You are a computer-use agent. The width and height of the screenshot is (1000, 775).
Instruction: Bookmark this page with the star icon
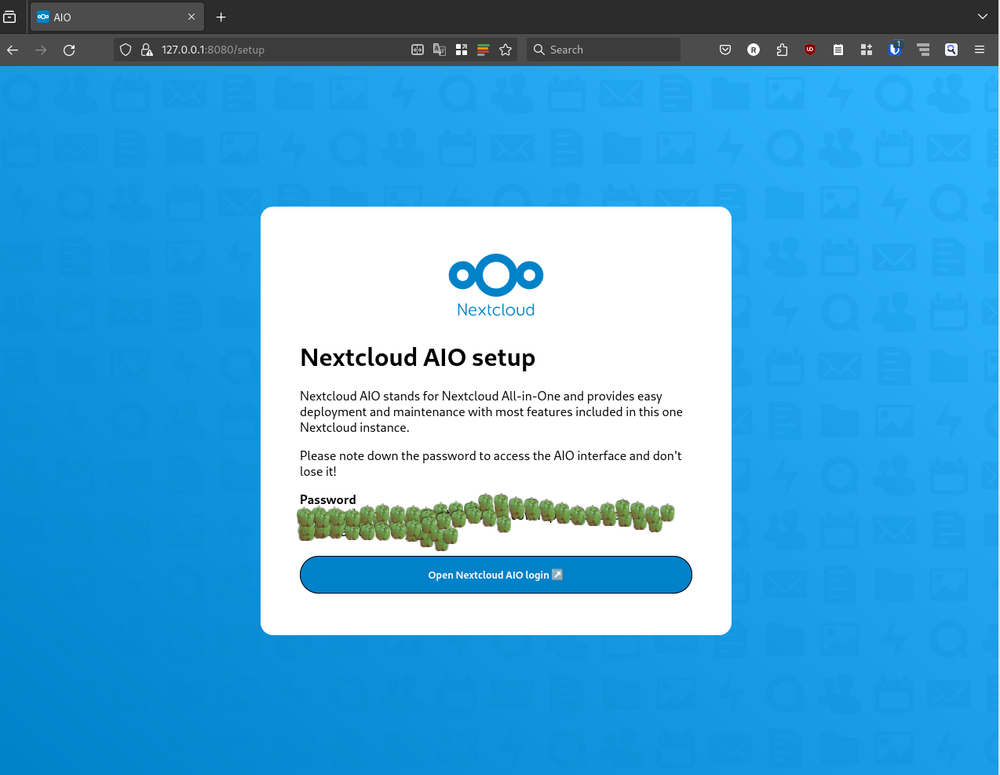click(x=505, y=48)
